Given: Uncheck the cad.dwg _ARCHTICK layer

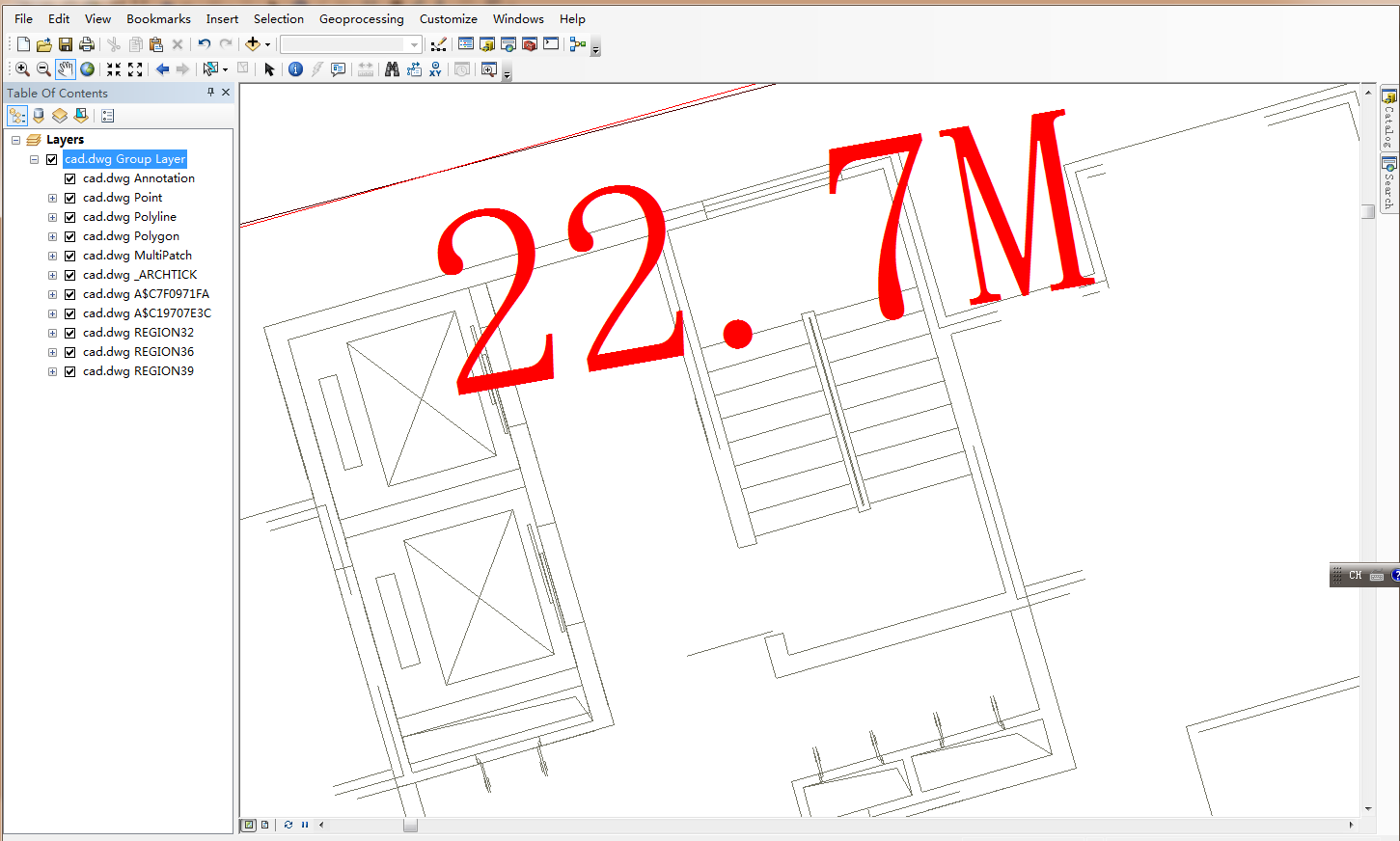Looking at the screenshot, I should coord(70,275).
